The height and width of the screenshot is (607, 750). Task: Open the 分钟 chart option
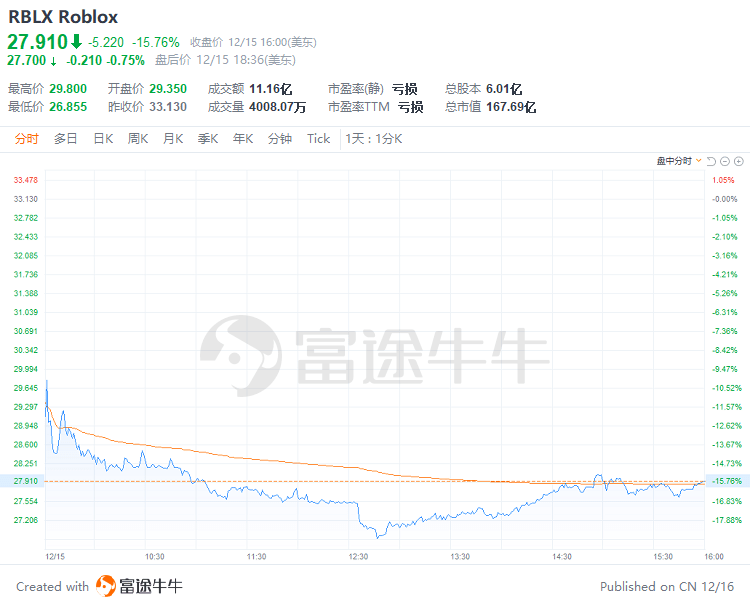pos(280,139)
